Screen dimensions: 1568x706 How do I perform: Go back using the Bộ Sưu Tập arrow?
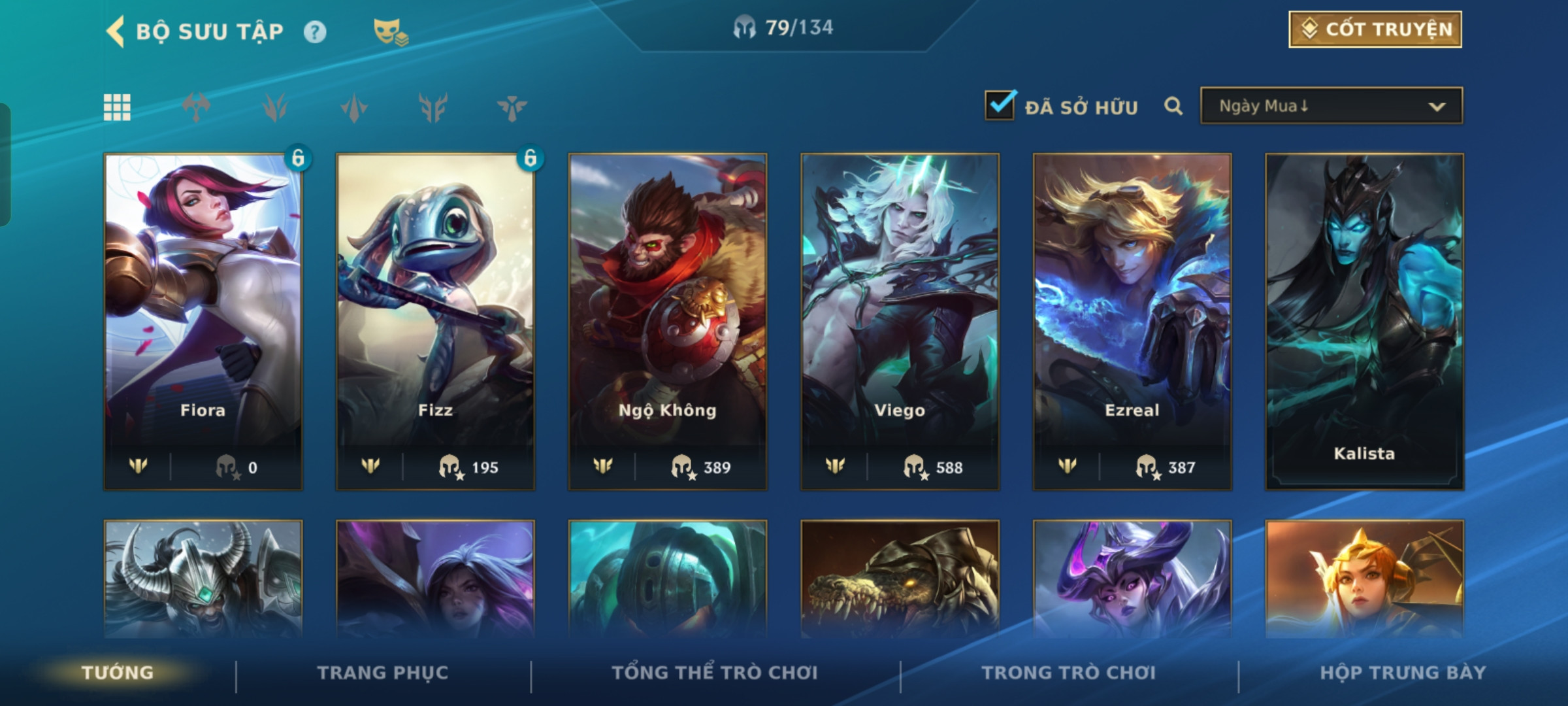[x=116, y=32]
